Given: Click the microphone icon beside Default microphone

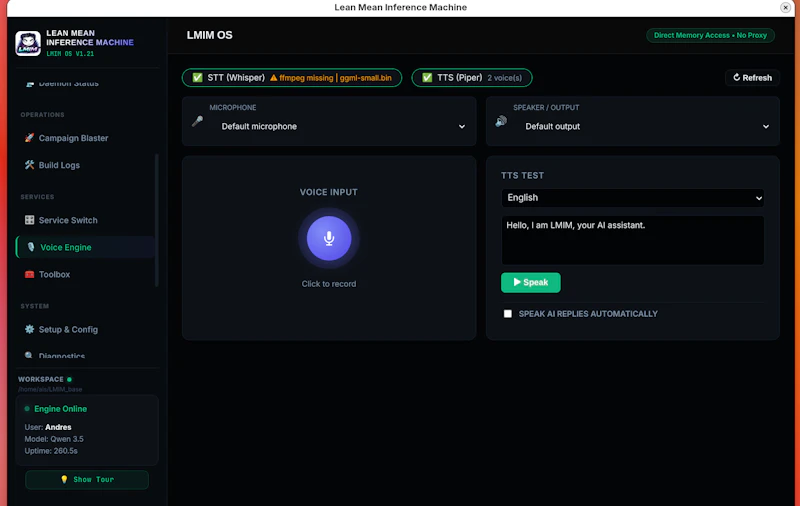Looking at the screenshot, I should (x=197, y=121).
